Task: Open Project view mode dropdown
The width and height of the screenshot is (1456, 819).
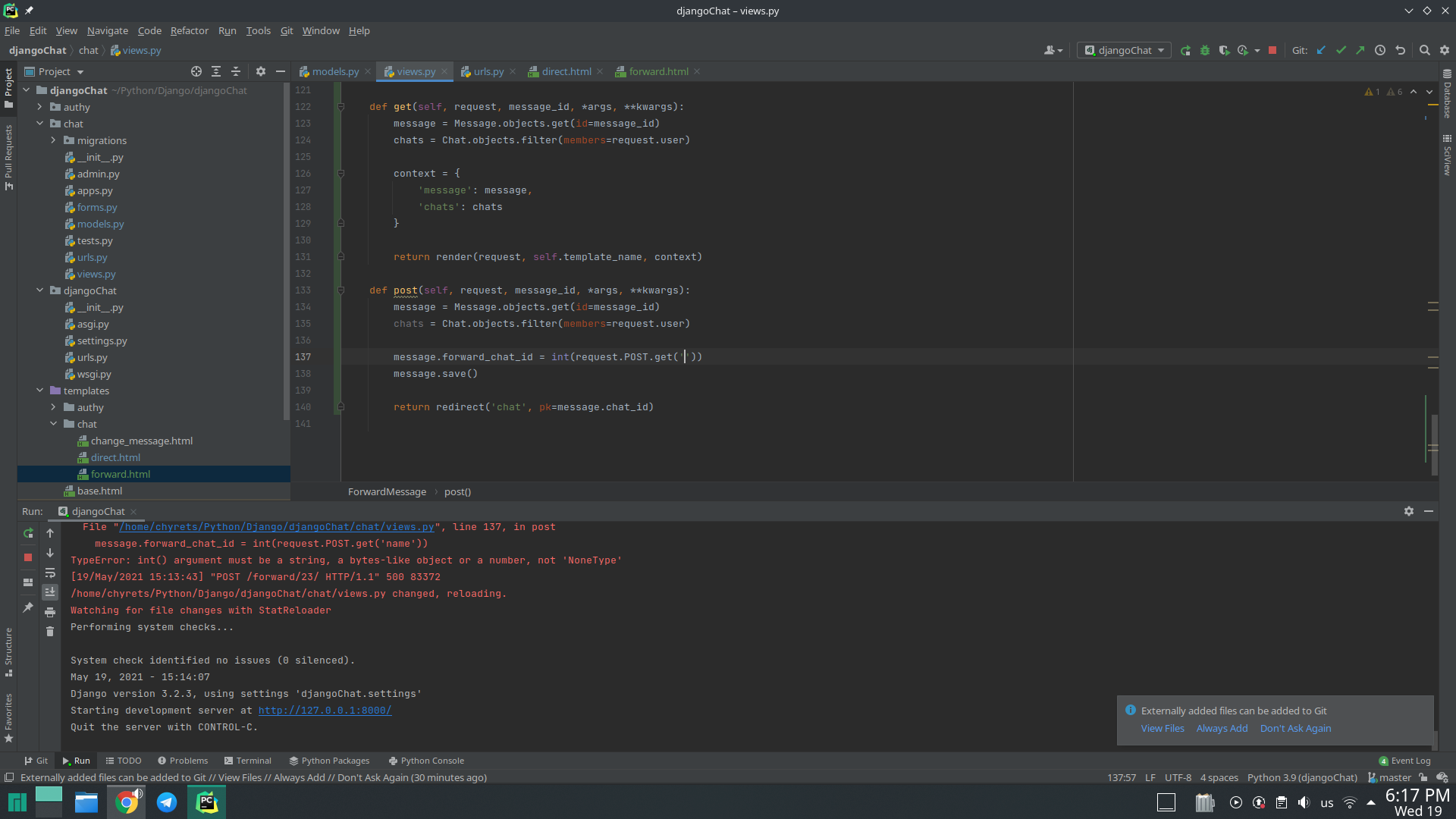Action: tap(53, 71)
